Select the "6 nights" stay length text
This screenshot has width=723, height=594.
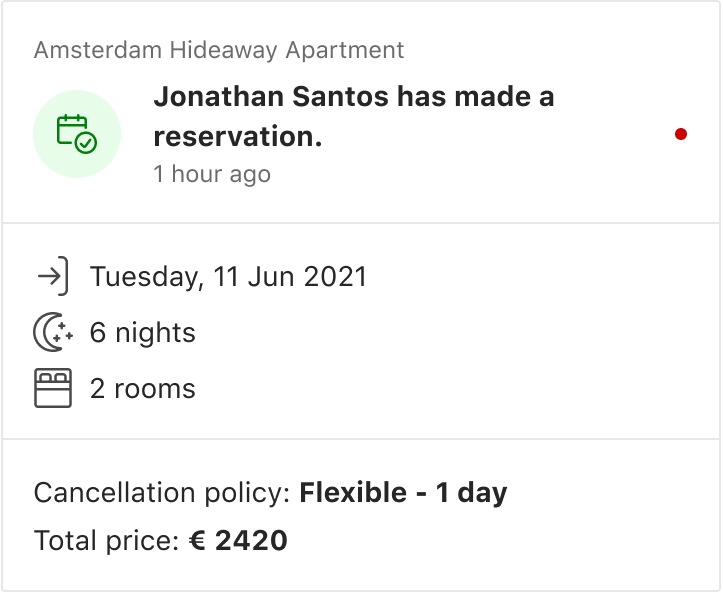pyautogui.click(x=143, y=332)
